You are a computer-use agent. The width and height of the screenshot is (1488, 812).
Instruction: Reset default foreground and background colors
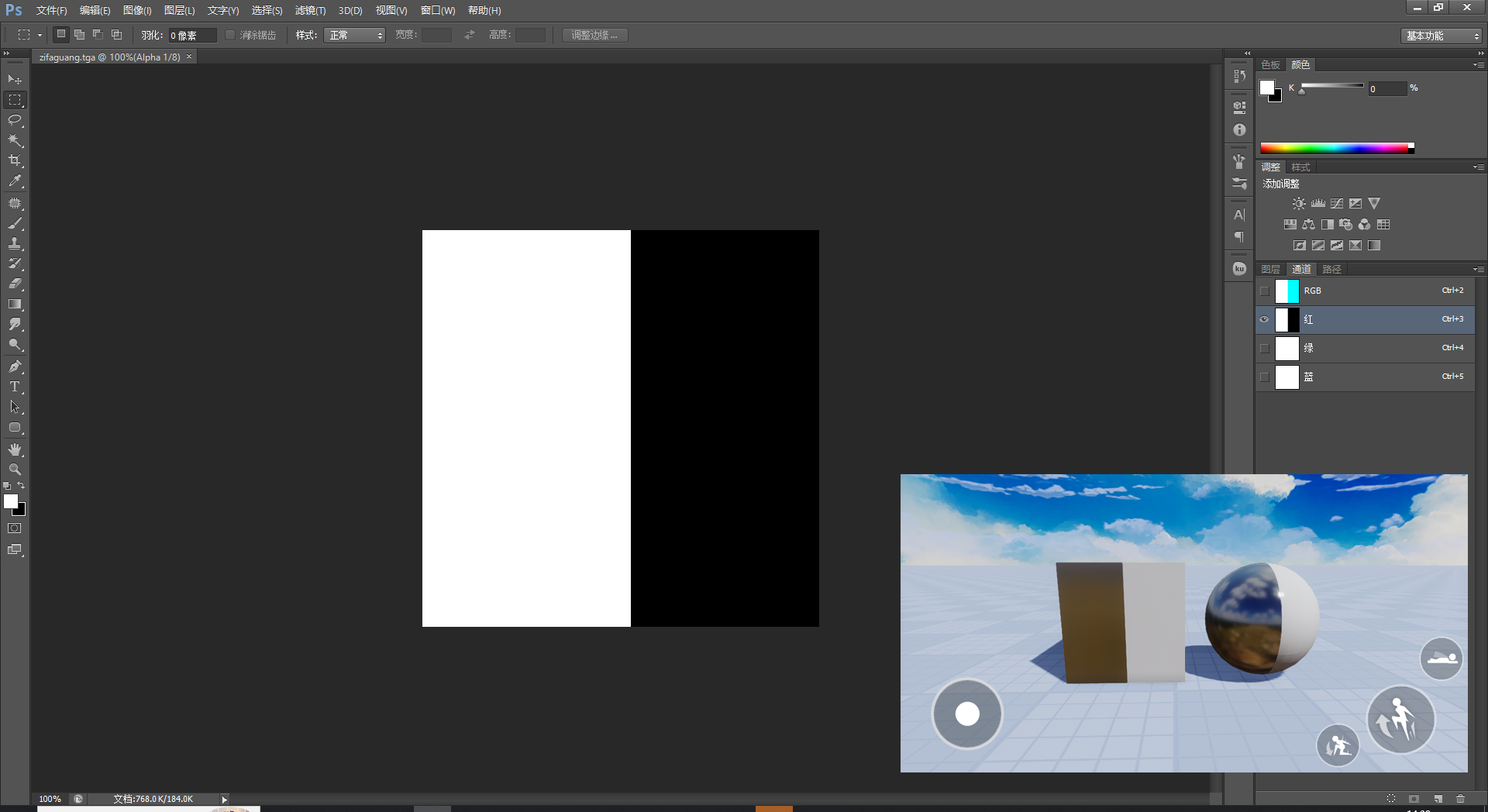point(7,486)
